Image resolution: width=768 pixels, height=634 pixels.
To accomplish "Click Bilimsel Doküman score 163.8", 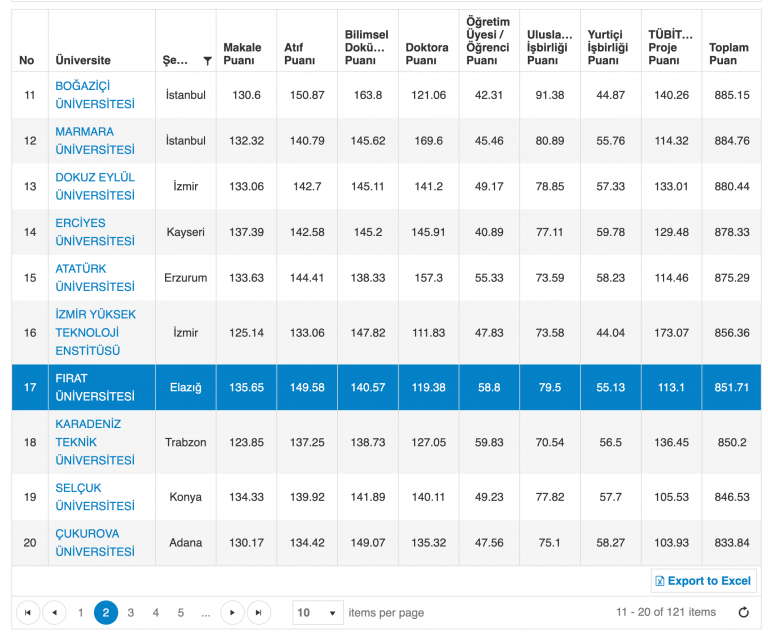I will [368, 95].
